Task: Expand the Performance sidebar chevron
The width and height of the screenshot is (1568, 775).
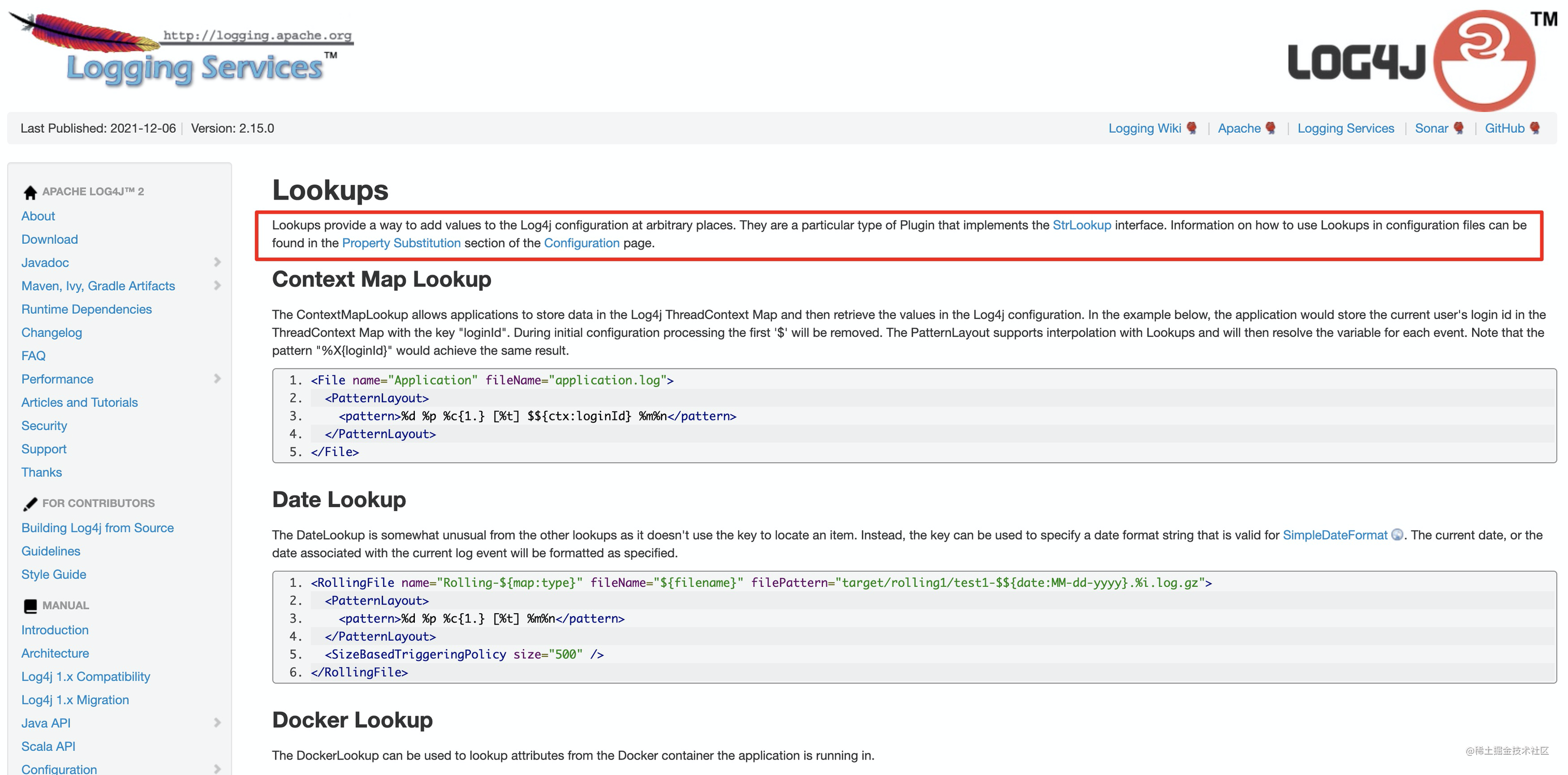Action: (217, 379)
